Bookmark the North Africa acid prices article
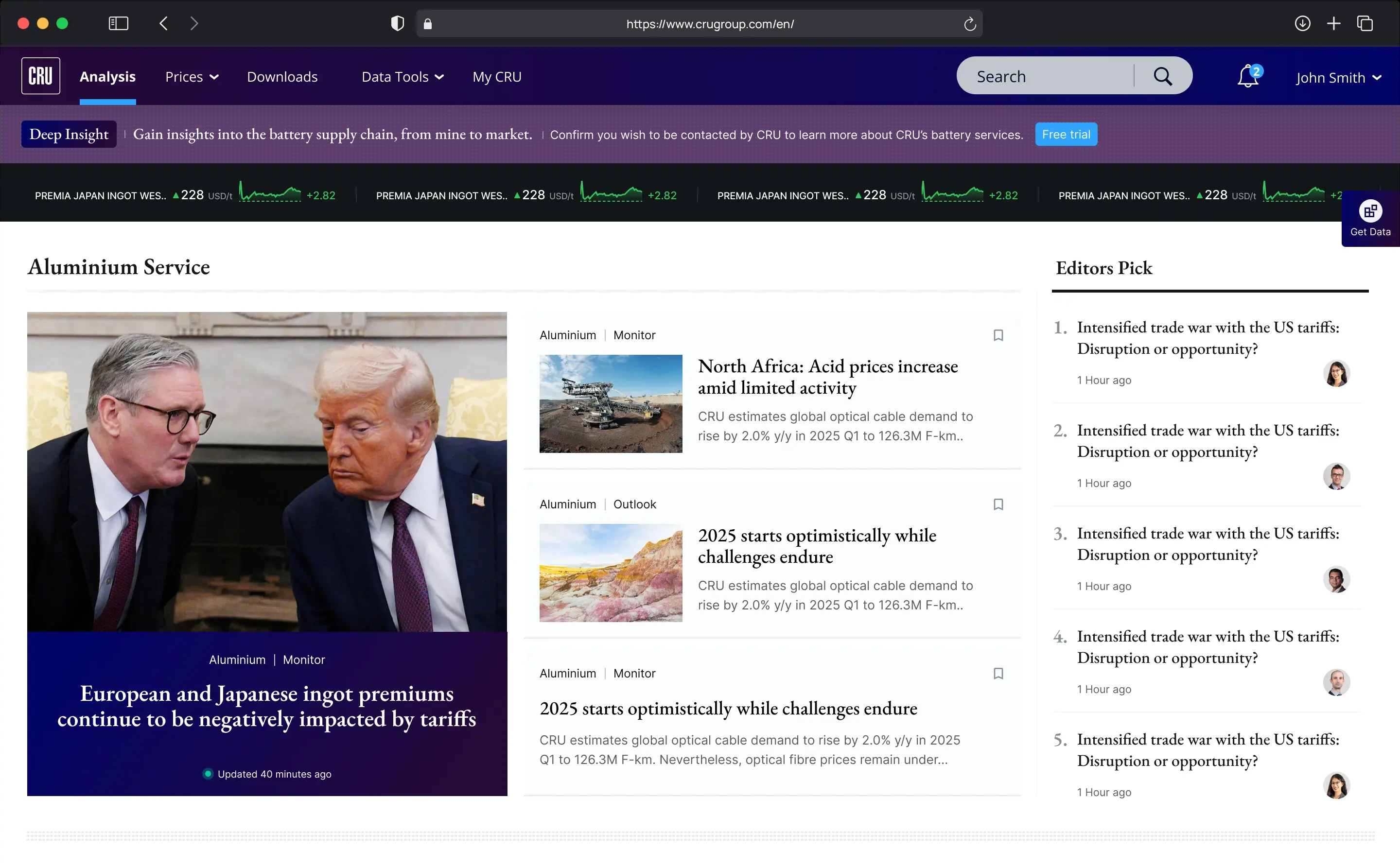 click(998, 335)
